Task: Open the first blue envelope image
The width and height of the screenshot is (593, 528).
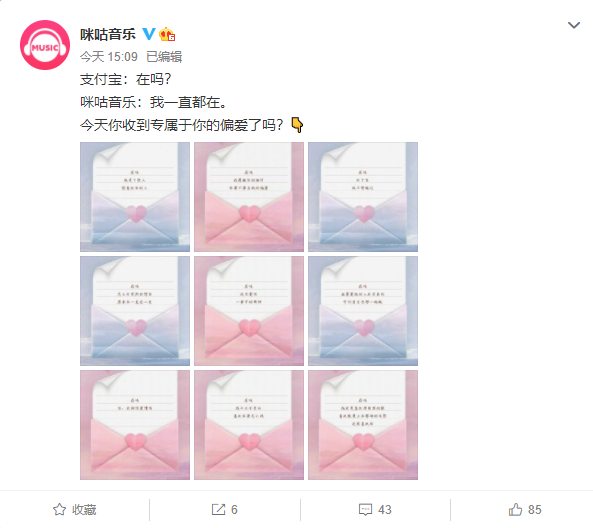Action: 135,197
